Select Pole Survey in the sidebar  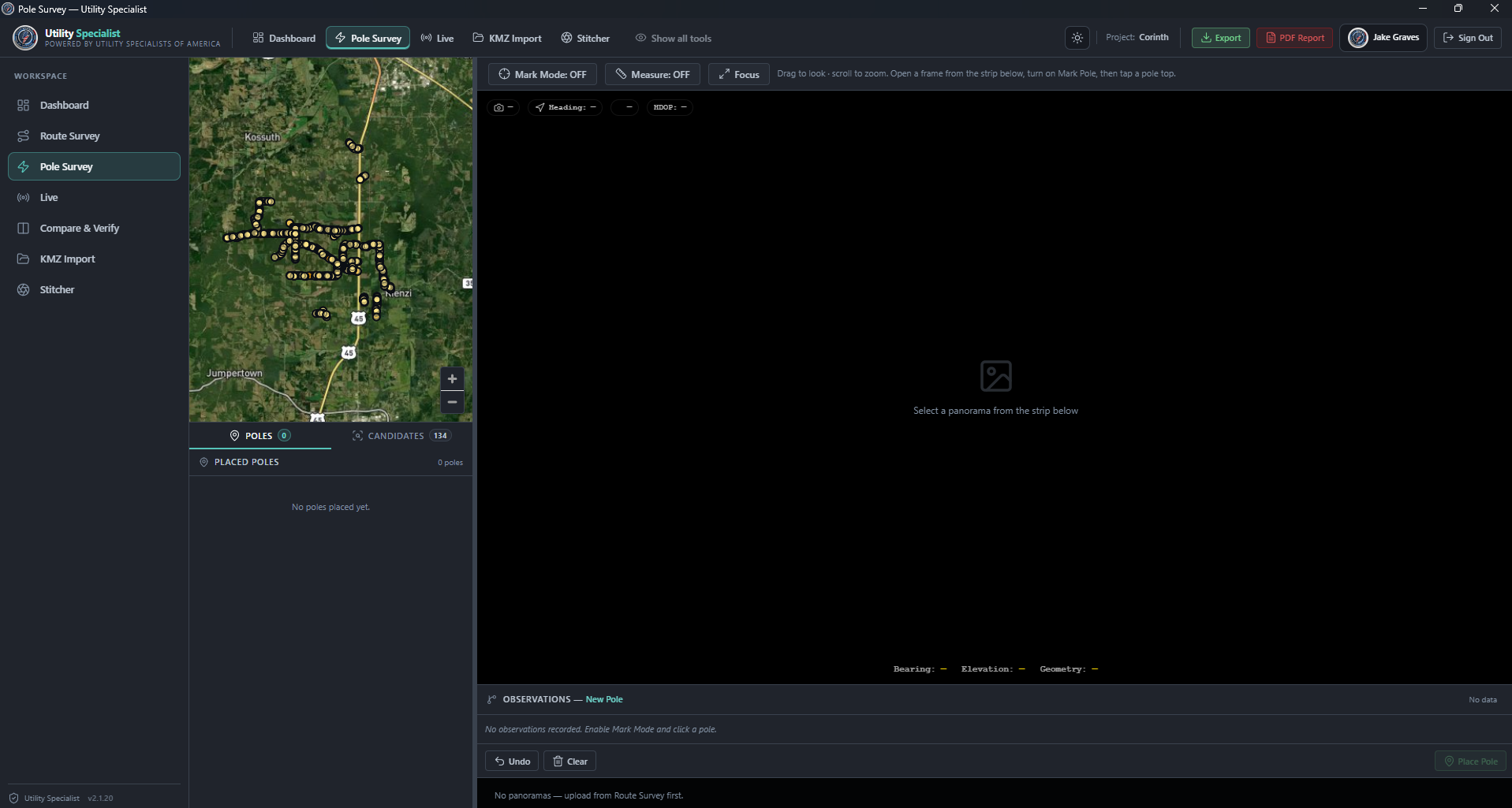pos(94,166)
